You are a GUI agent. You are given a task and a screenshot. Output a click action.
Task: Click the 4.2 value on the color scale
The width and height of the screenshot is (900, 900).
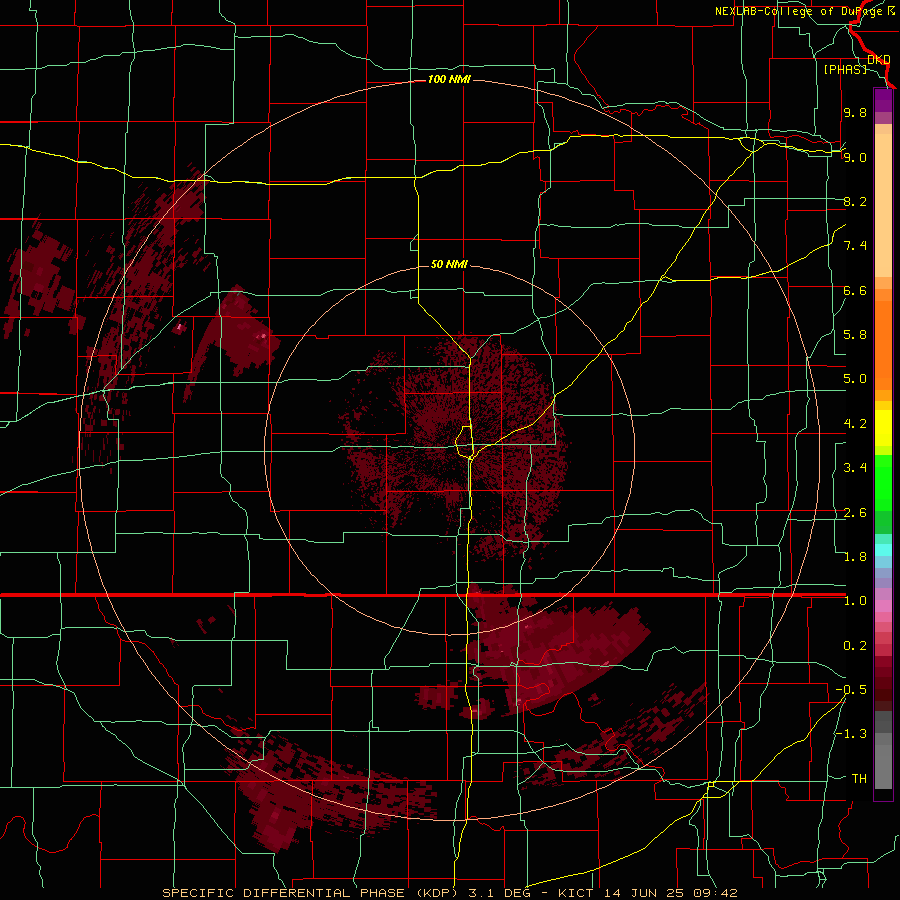tap(855, 424)
